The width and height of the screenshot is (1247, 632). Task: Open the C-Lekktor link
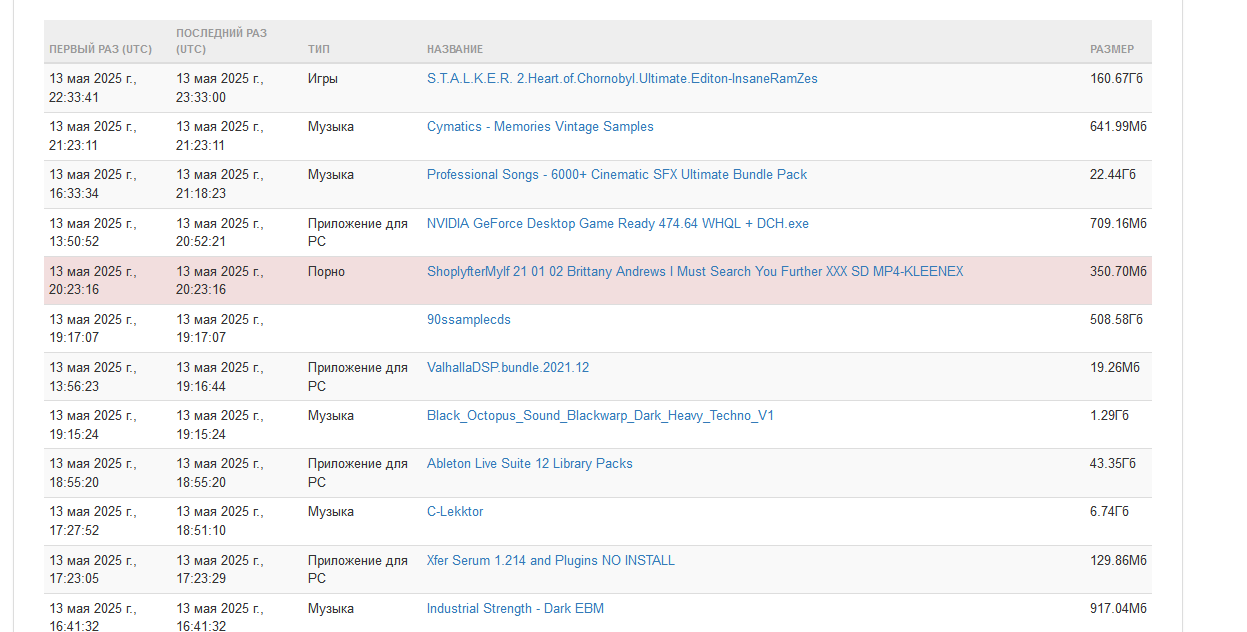click(455, 512)
